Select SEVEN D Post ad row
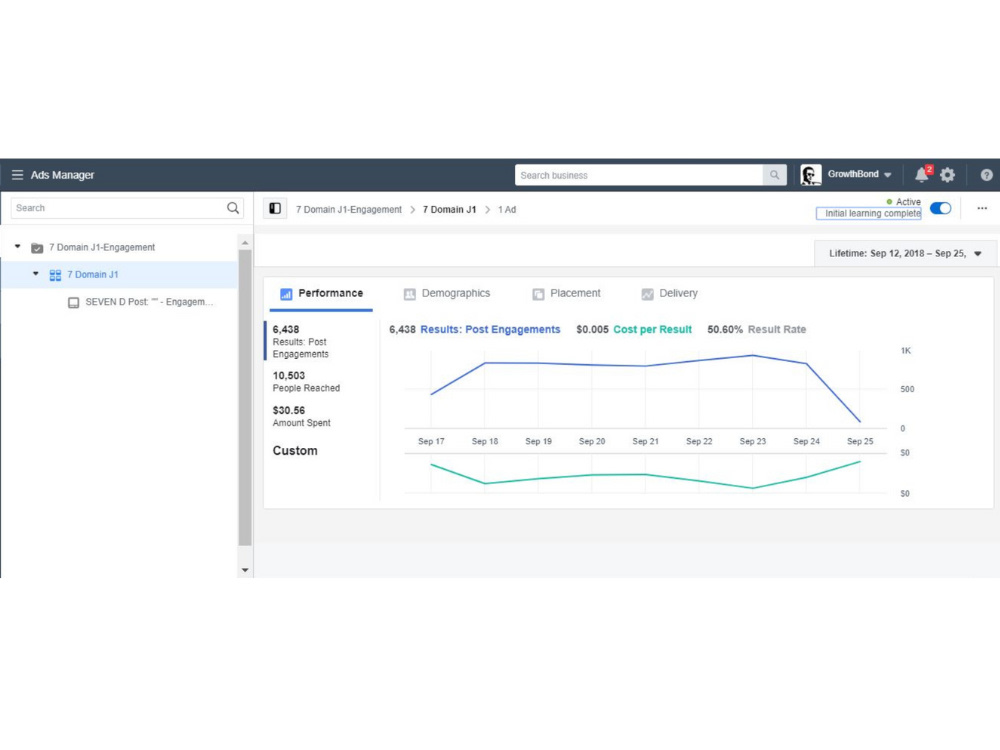Image resolution: width=1000 pixels, height=750 pixels. [119, 302]
